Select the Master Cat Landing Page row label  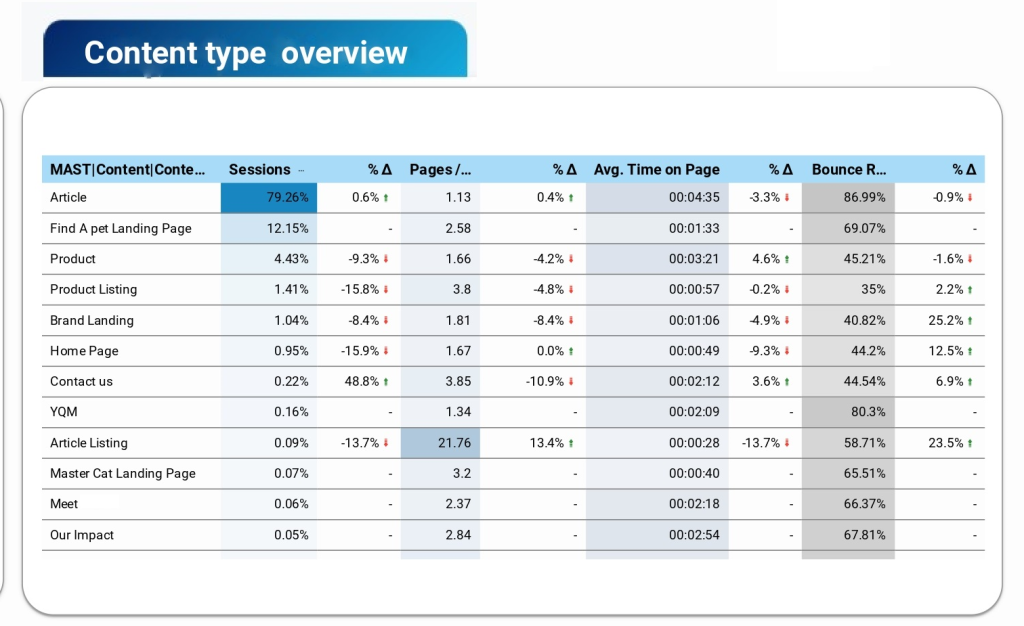coord(122,474)
